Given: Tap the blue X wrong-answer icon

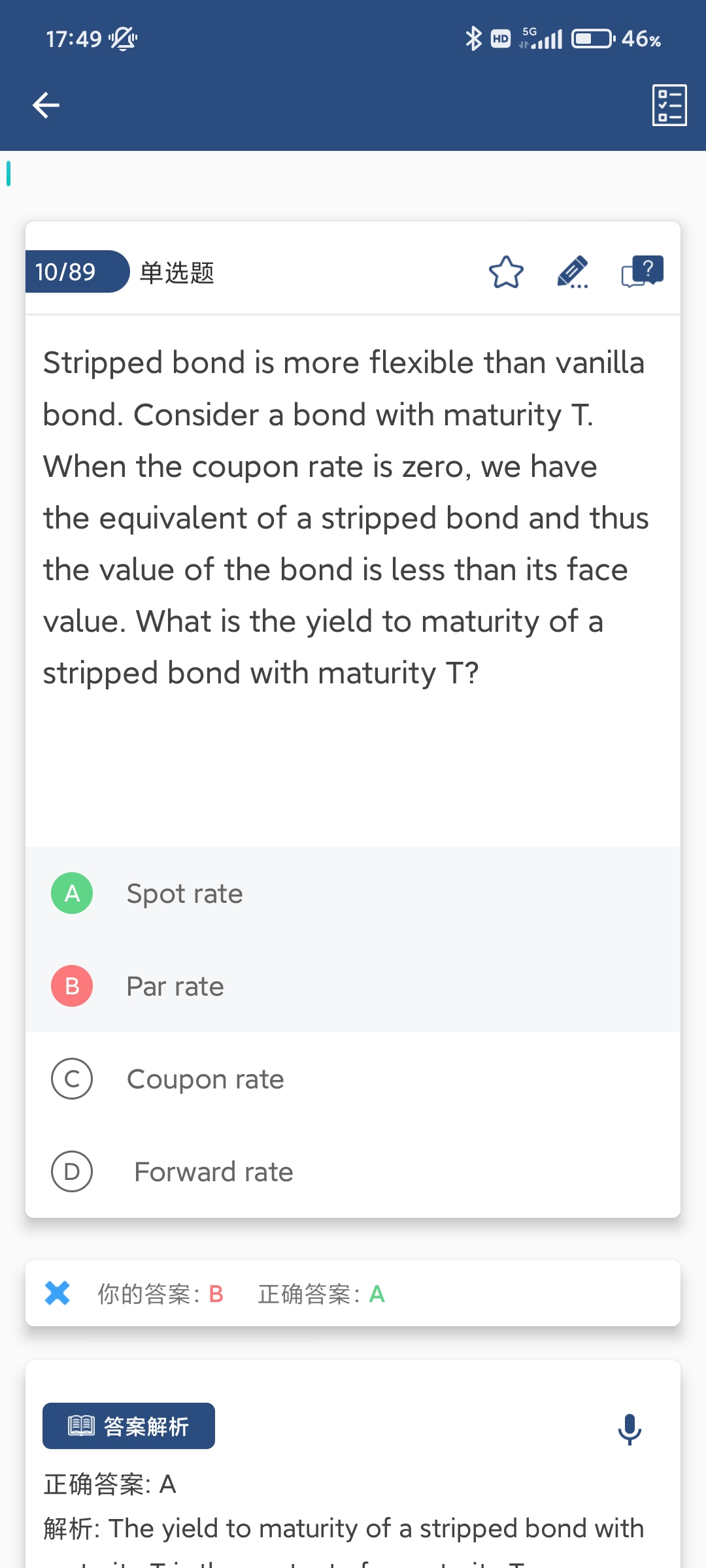Looking at the screenshot, I should tap(58, 1293).
